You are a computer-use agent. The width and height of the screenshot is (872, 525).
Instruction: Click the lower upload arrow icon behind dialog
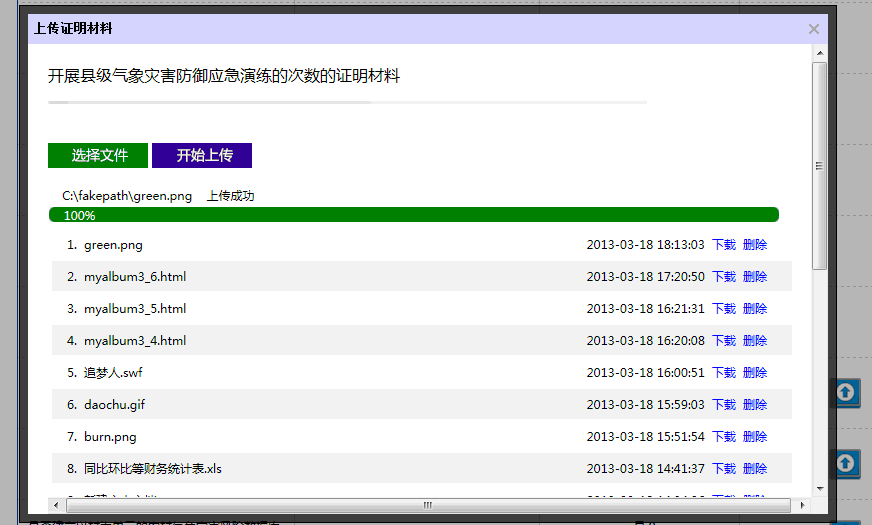click(846, 463)
